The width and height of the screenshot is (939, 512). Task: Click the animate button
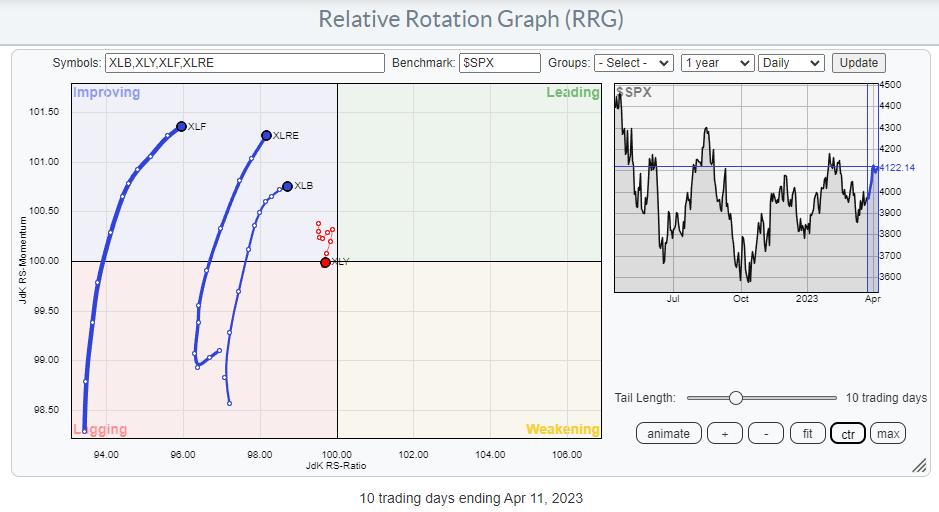tap(668, 433)
